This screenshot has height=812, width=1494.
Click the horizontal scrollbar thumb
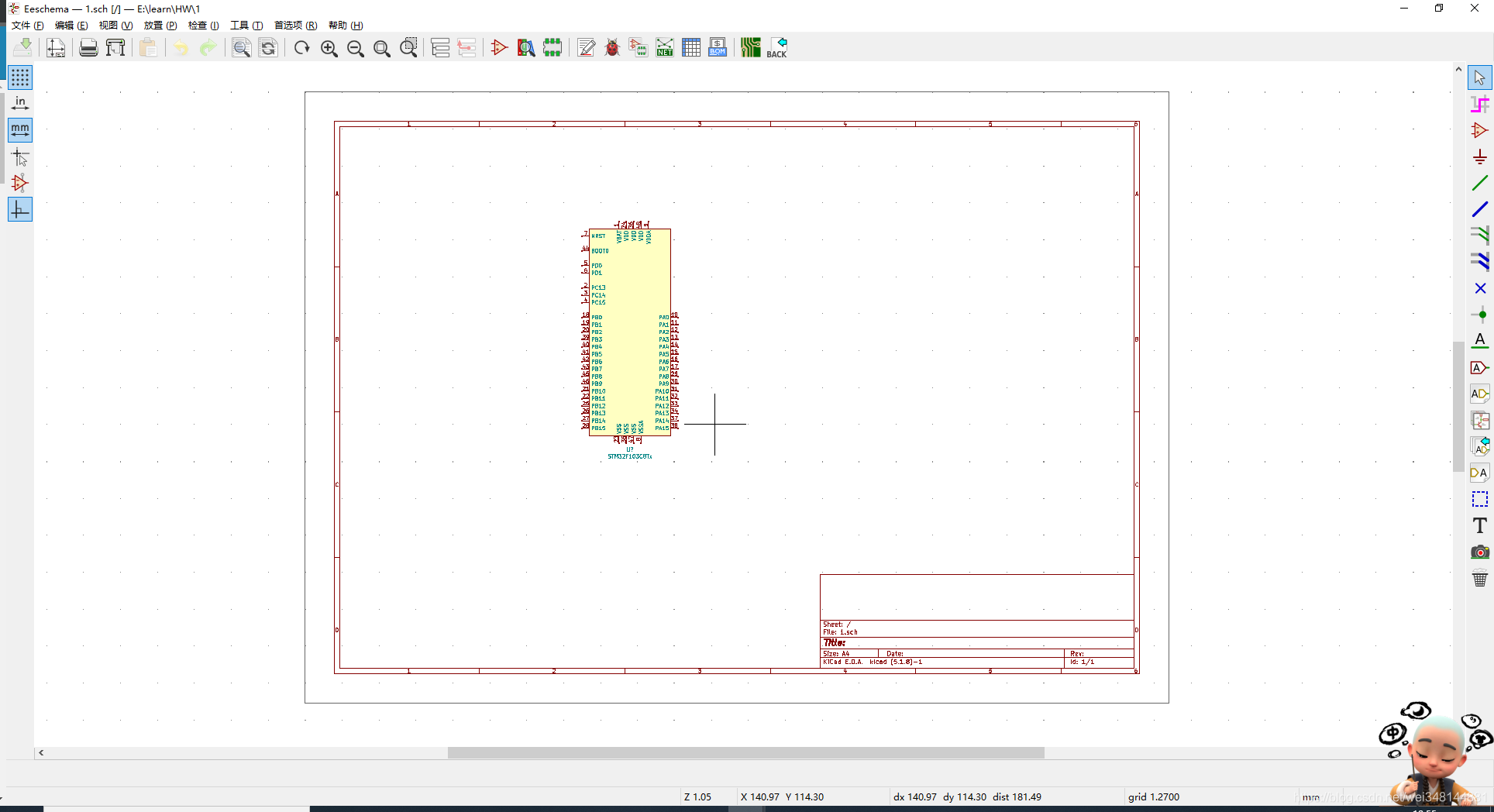(x=745, y=752)
